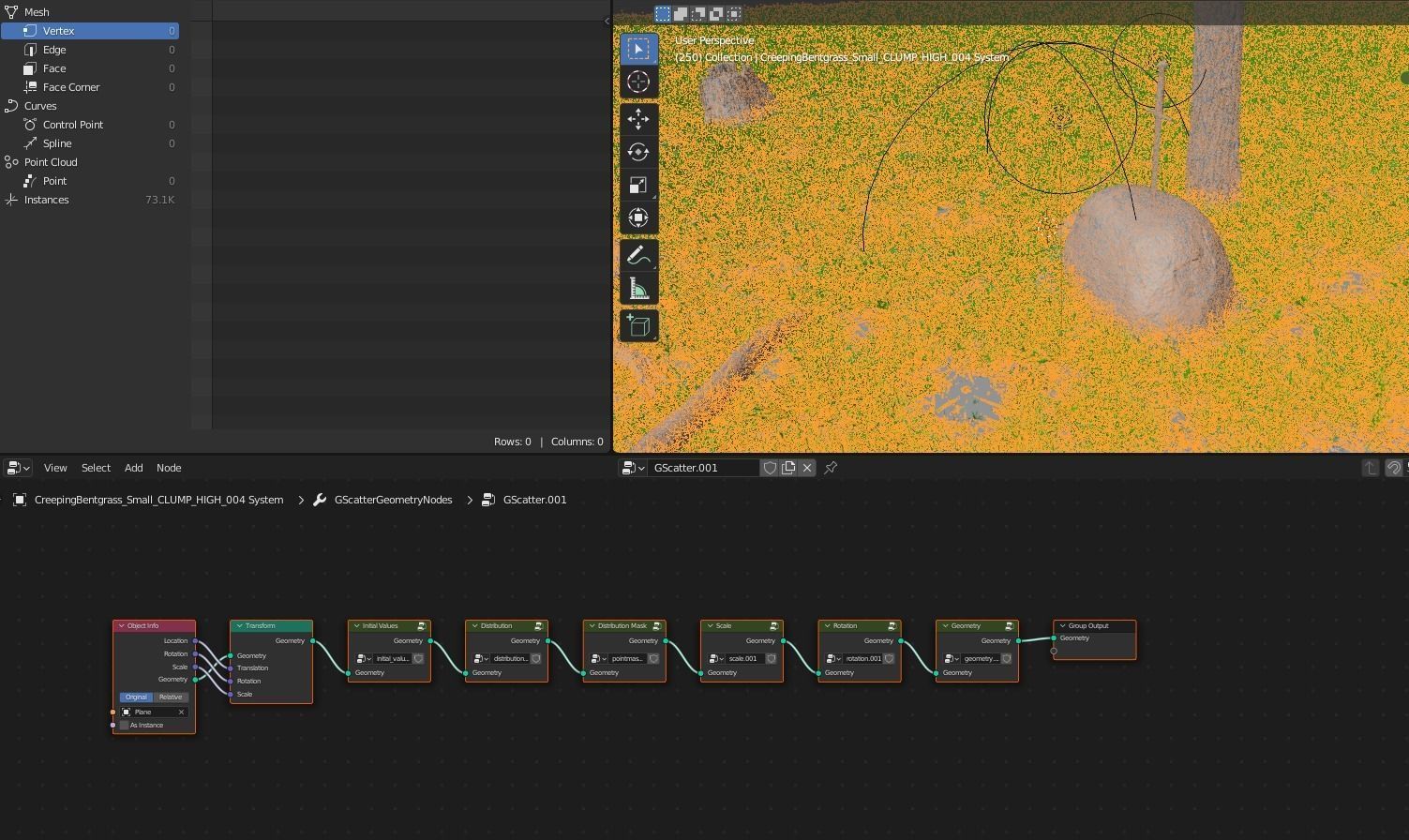
Task: Toggle fake user on initial_values group
Action: tap(418, 658)
